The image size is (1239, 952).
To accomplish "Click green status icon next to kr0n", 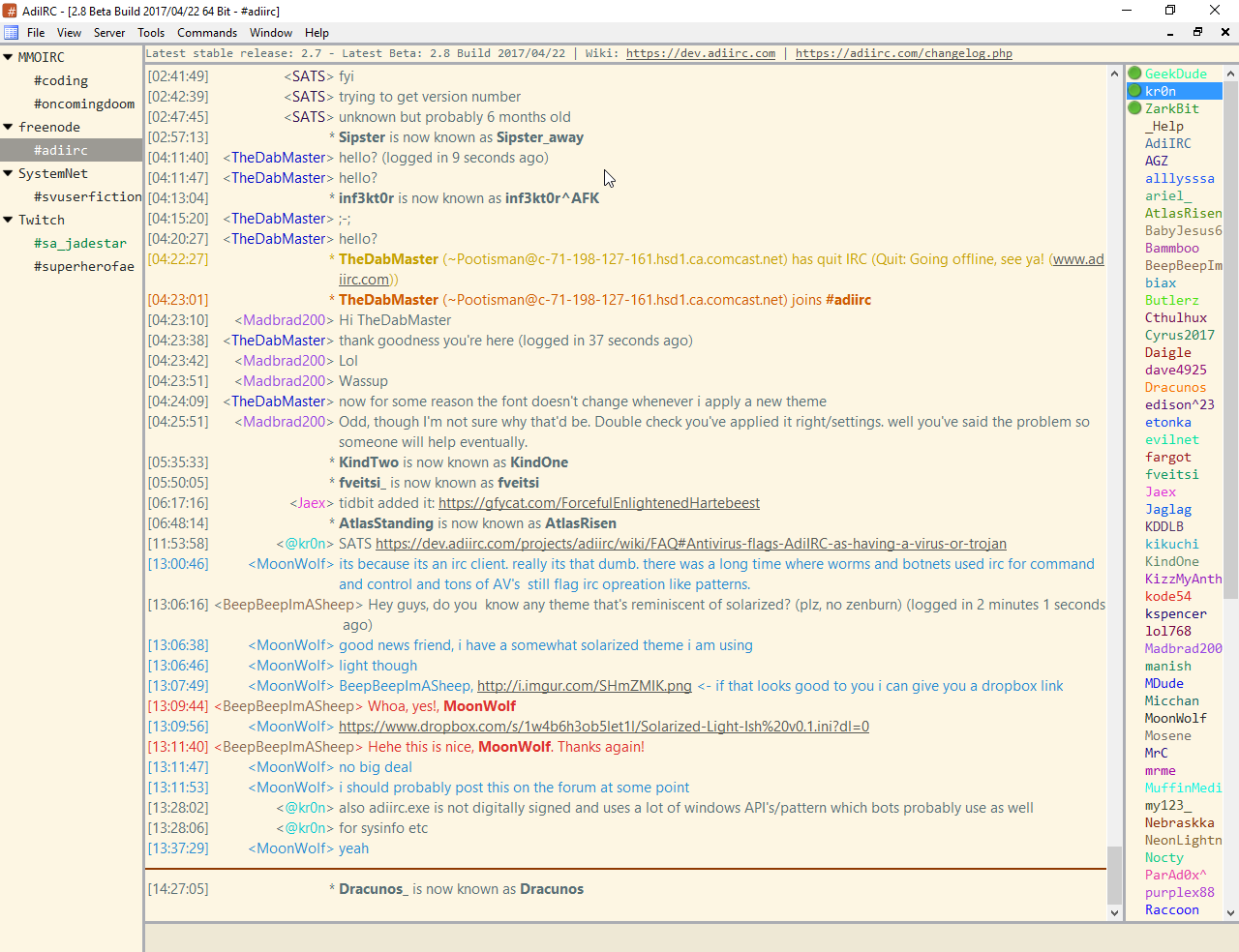I will click(1134, 91).
